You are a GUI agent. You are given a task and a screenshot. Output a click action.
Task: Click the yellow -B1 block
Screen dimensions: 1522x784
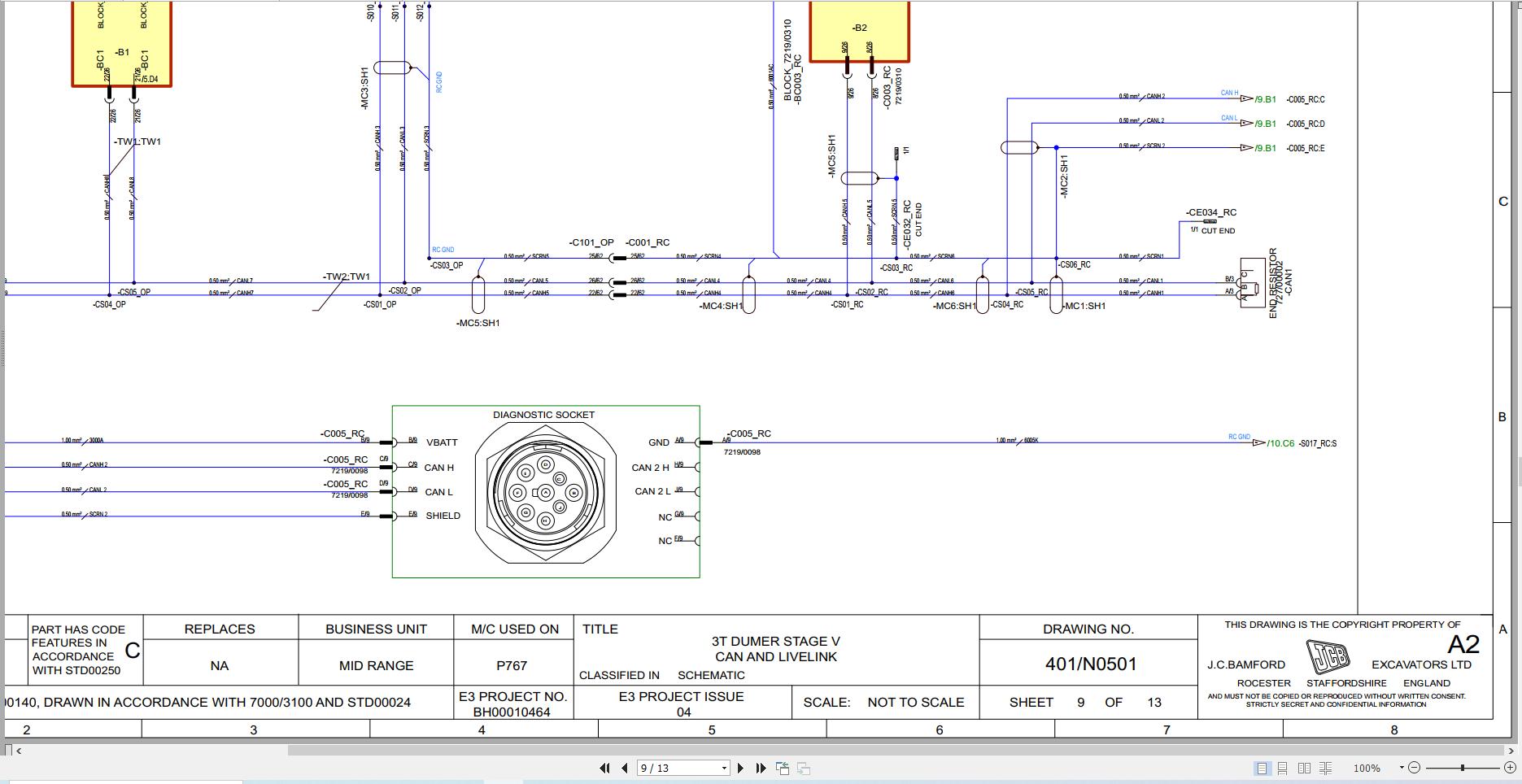122,42
